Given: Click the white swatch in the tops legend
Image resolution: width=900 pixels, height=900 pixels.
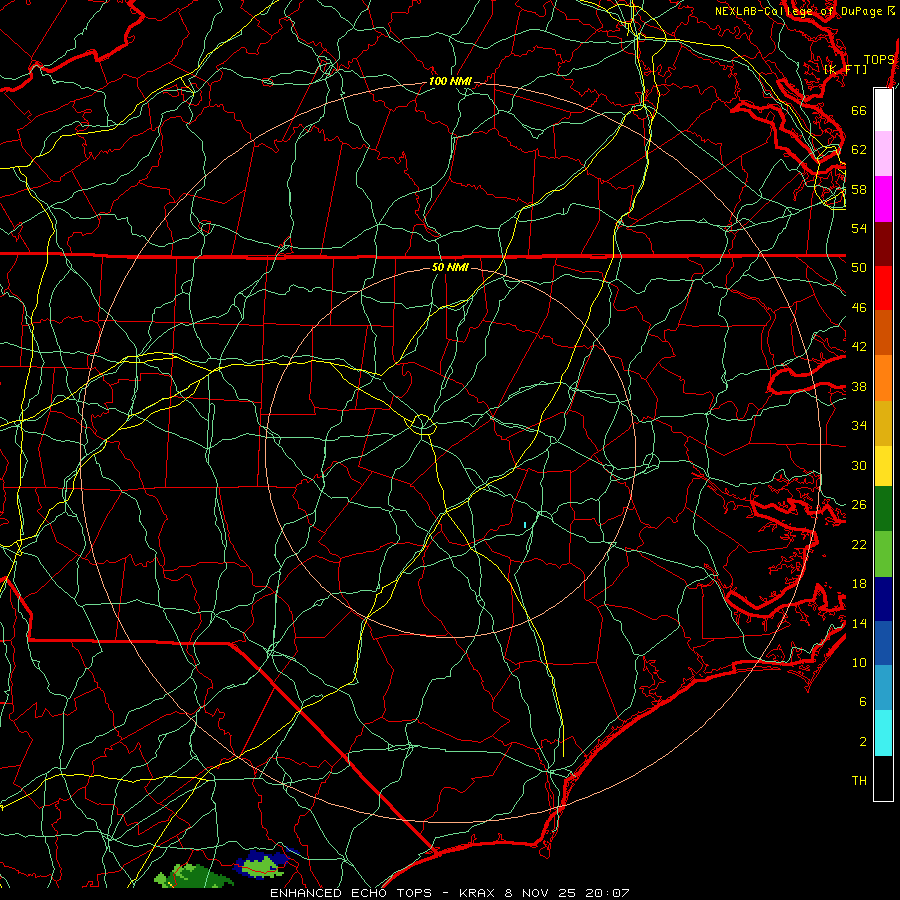Looking at the screenshot, I should pyautogui.click(x=883, y=110).
